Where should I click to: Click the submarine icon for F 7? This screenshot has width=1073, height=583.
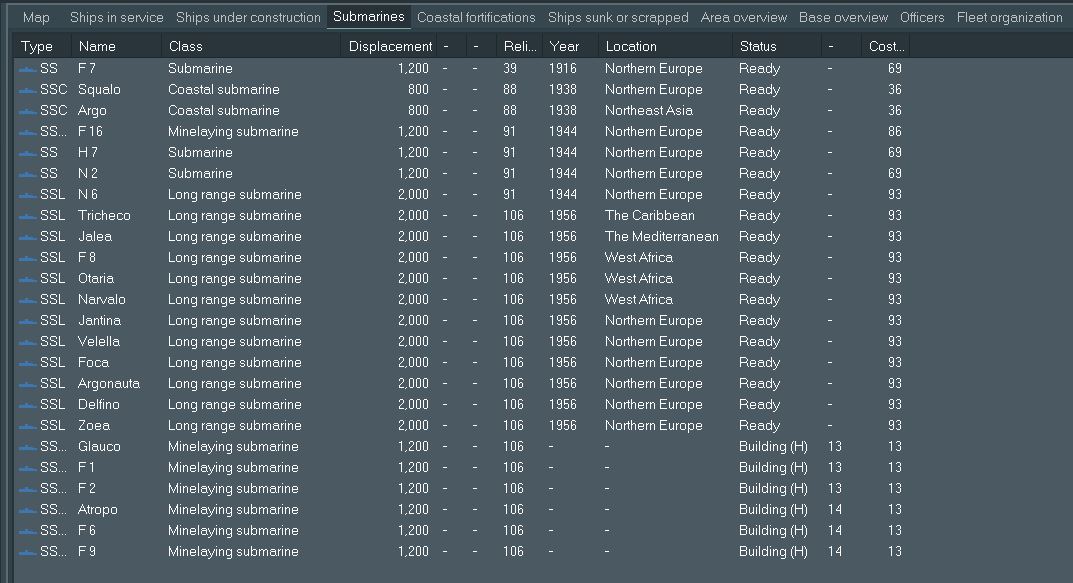click(x=27, y=69)
